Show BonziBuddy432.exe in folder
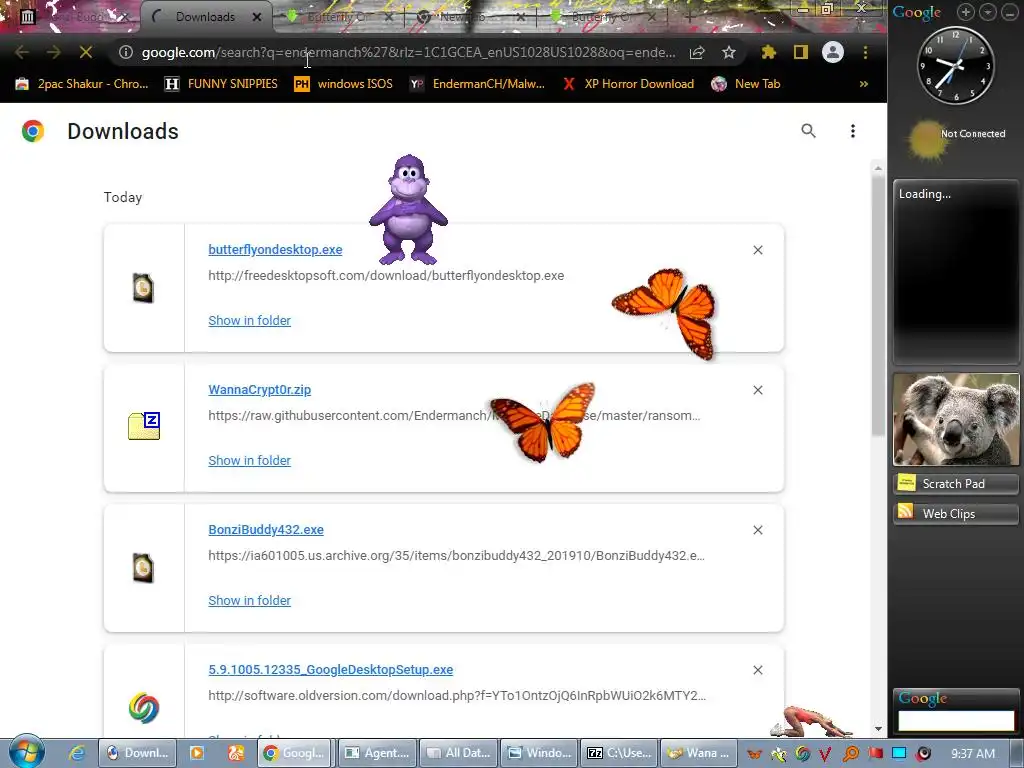This screenshot has width=1024, height=768. point(249,600)
